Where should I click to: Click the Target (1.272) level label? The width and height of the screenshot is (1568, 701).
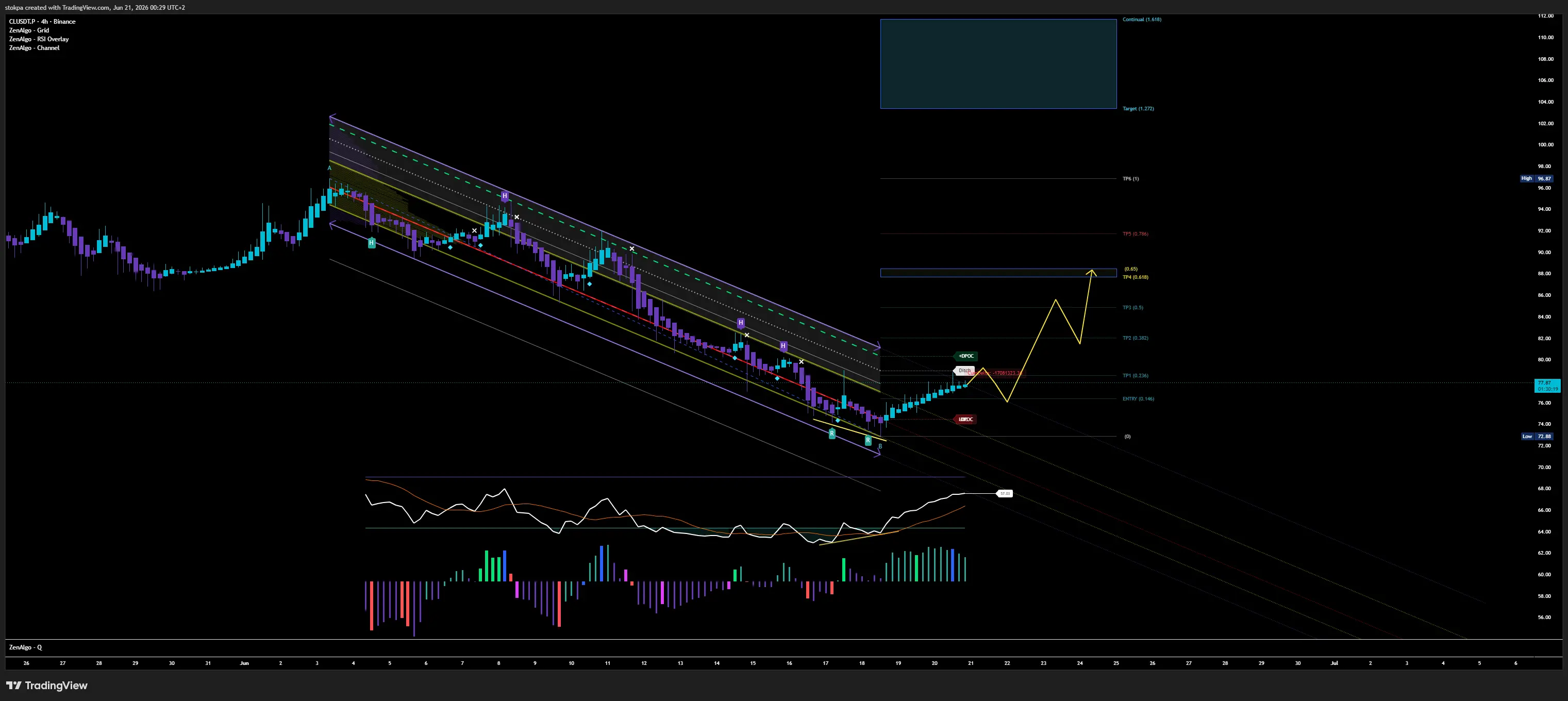1138,108
